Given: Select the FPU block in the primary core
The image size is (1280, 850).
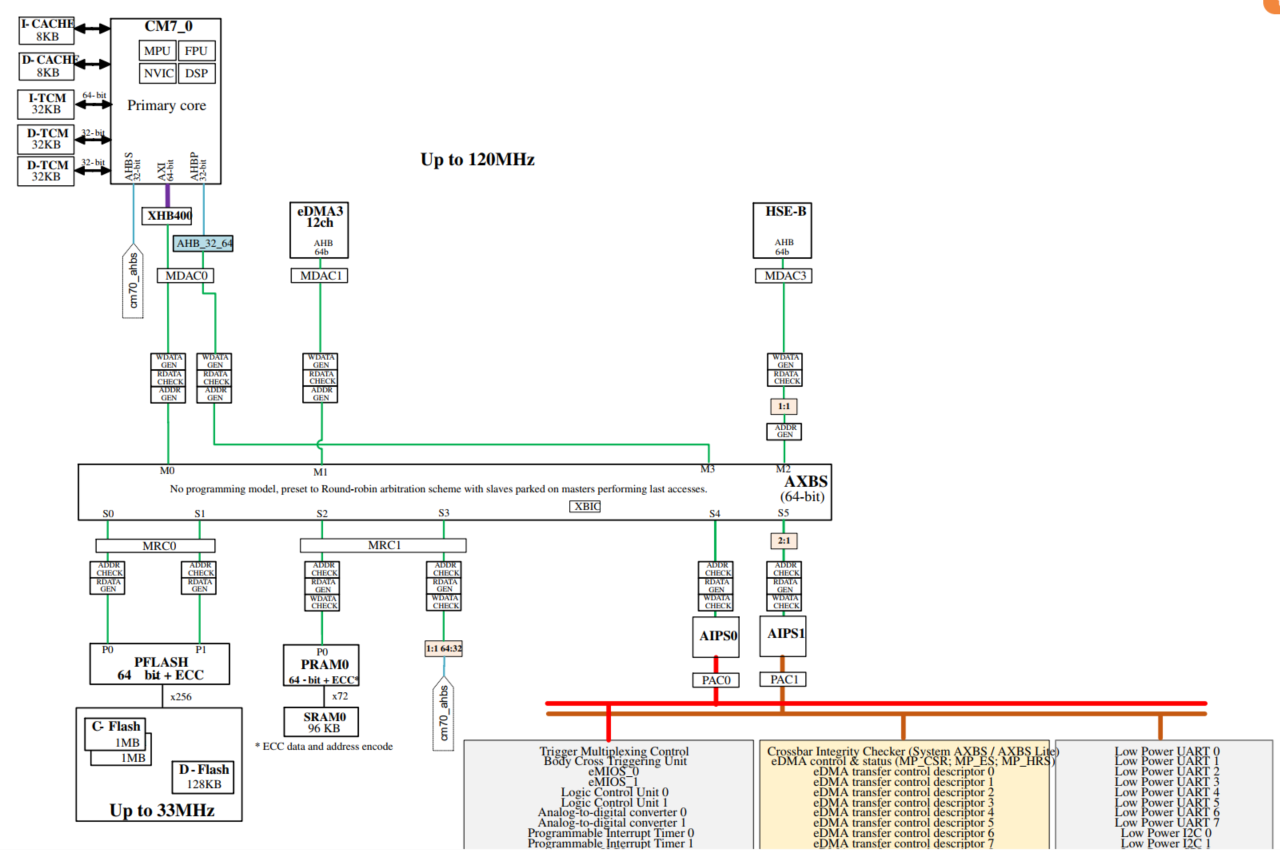Looking at the screenshot, I should click(x=197, y=51).
